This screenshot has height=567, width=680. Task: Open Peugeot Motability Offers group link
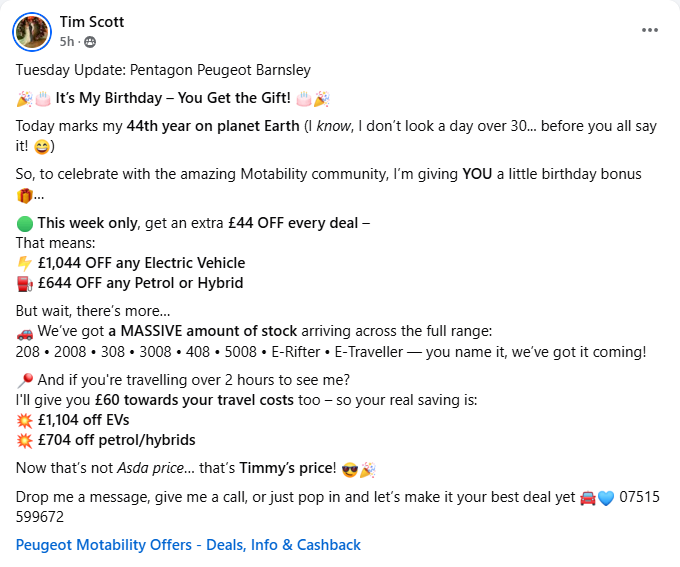point(188,545)
